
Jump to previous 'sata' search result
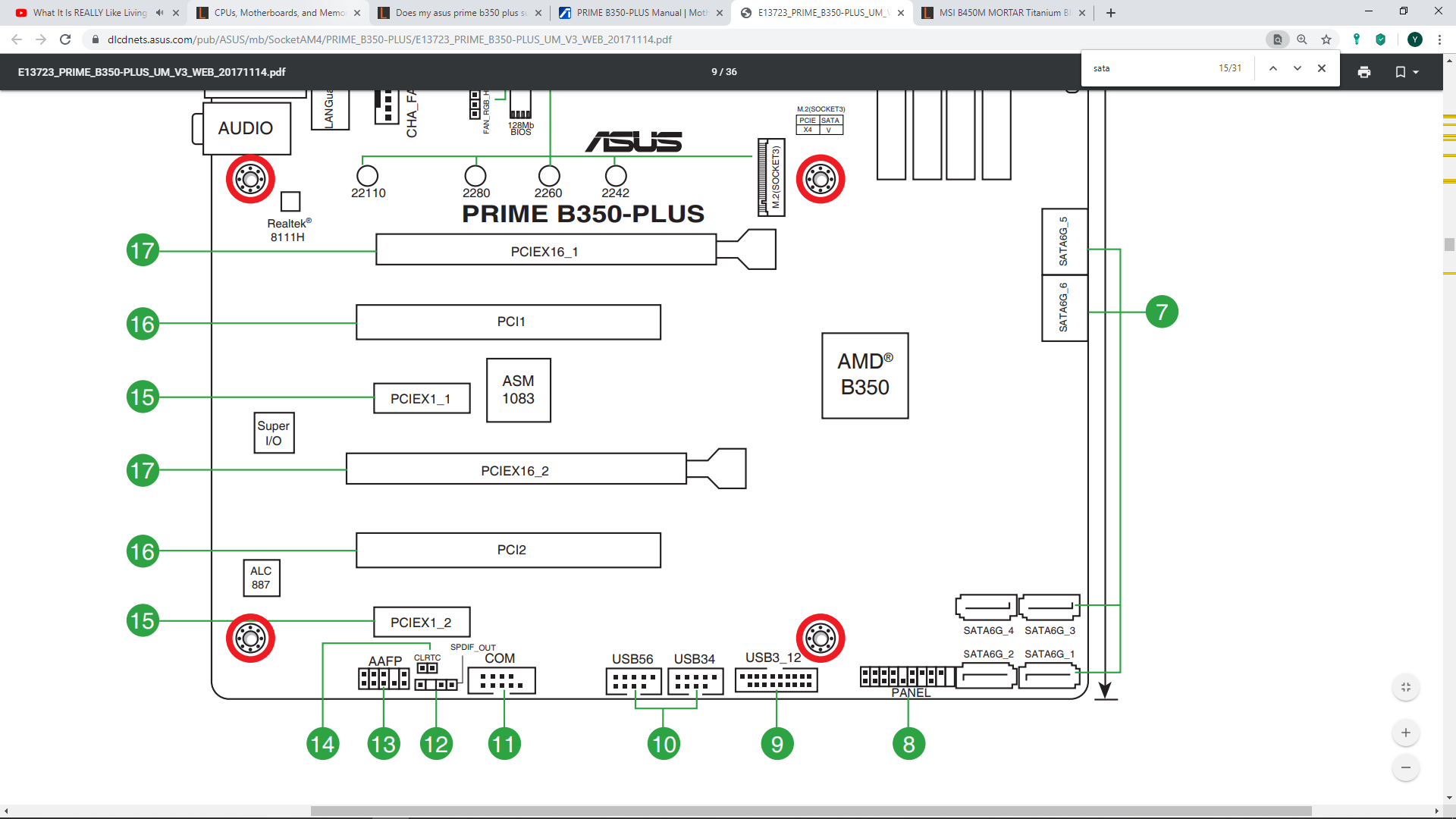pyautogui.click(x=1273, y=68)
